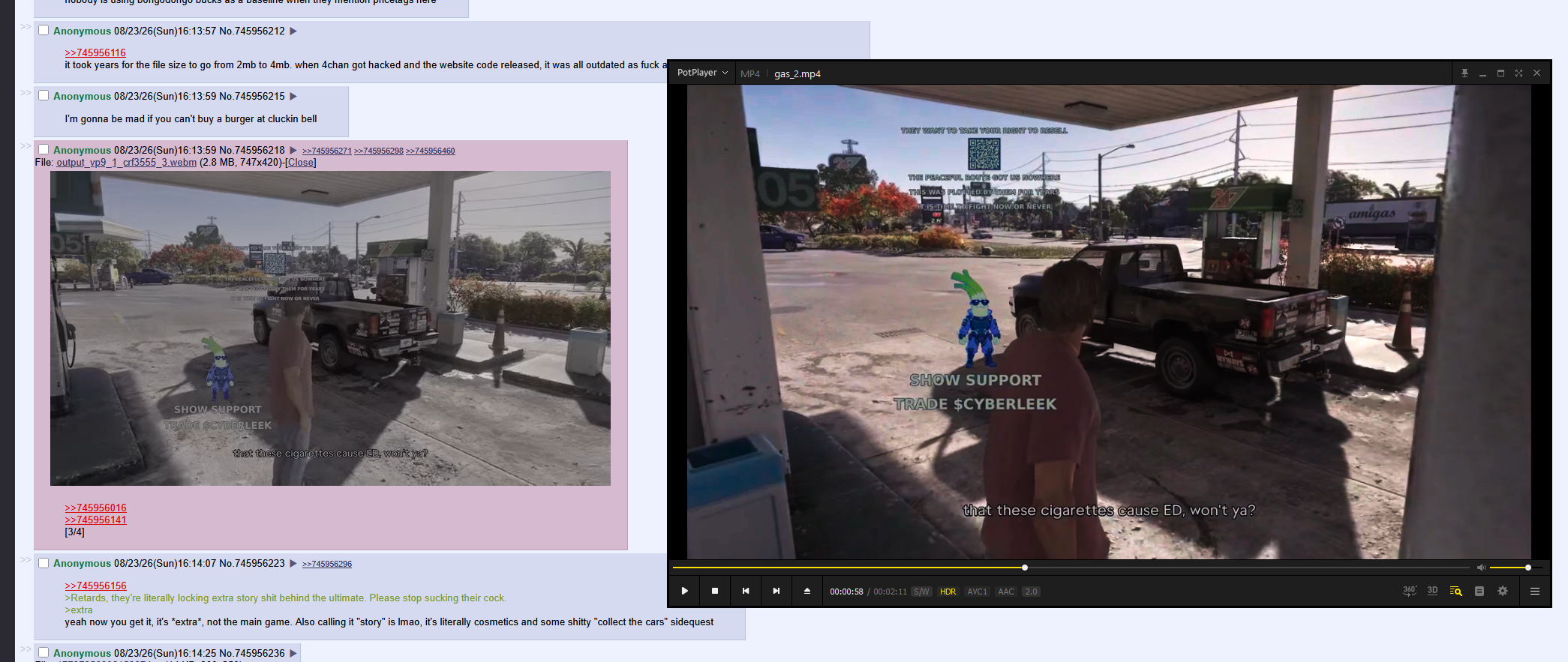Click the 00:02:11 total duration

(890, 592)
